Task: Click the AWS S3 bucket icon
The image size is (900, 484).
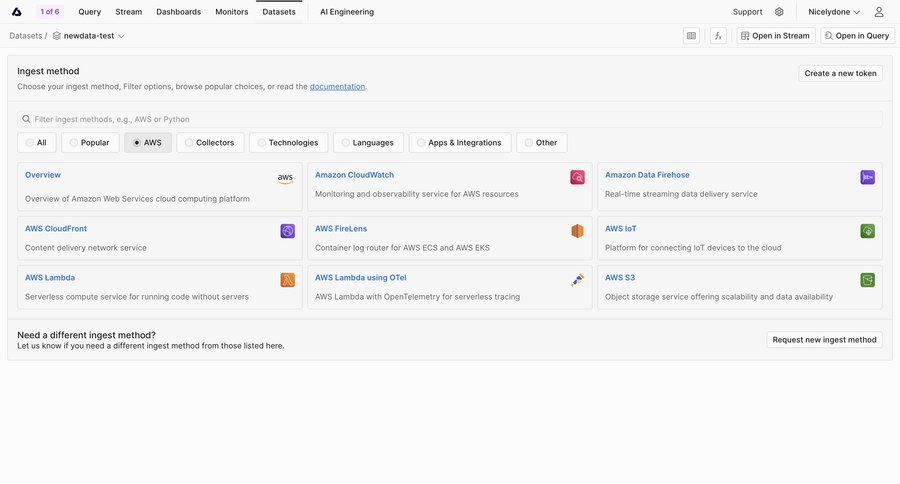Action: 867,280
